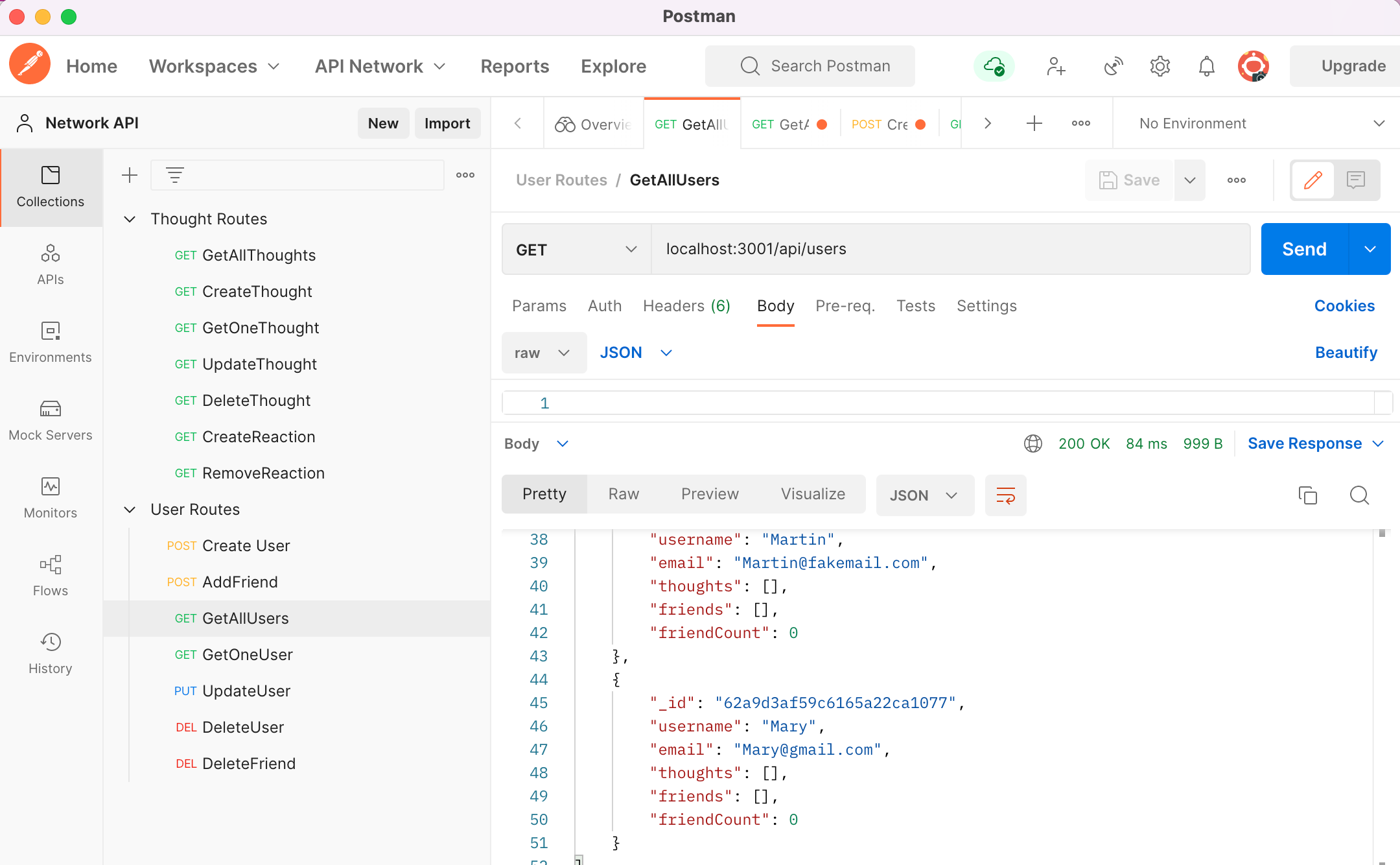
Task: Click the wrap lines icon in response
Action: 1005,495
